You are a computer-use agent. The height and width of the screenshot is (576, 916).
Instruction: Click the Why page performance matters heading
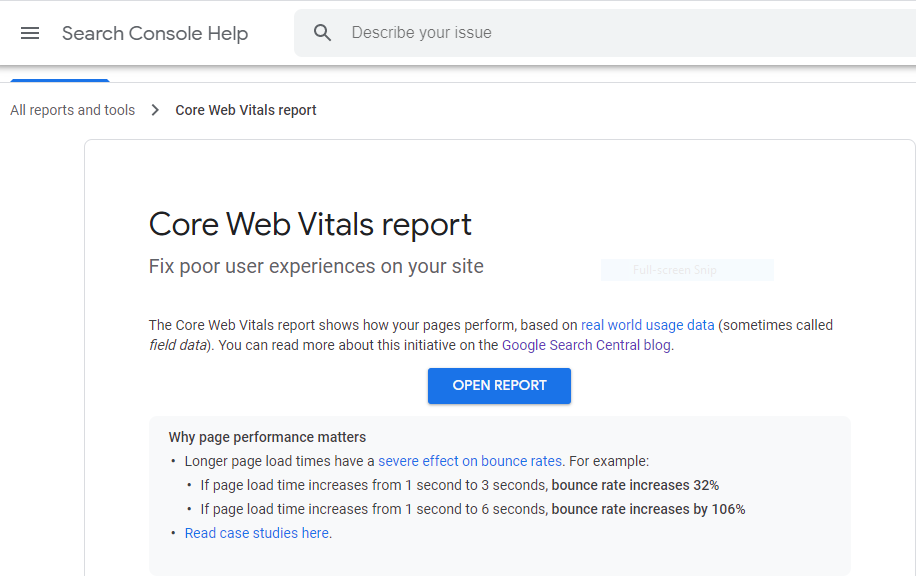click(267, 437)
